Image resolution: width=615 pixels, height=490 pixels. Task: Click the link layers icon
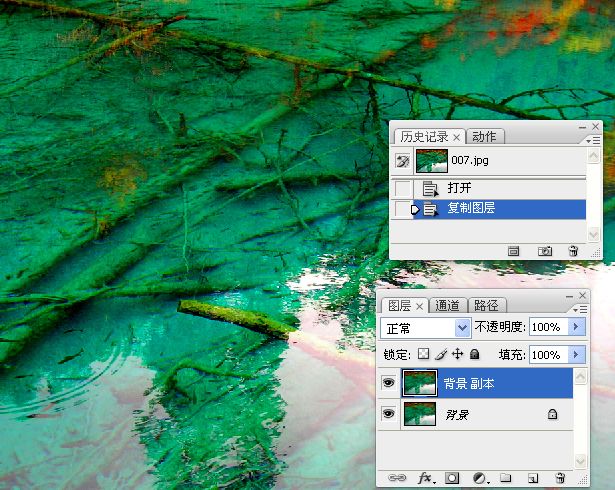[x=397, y=478]
